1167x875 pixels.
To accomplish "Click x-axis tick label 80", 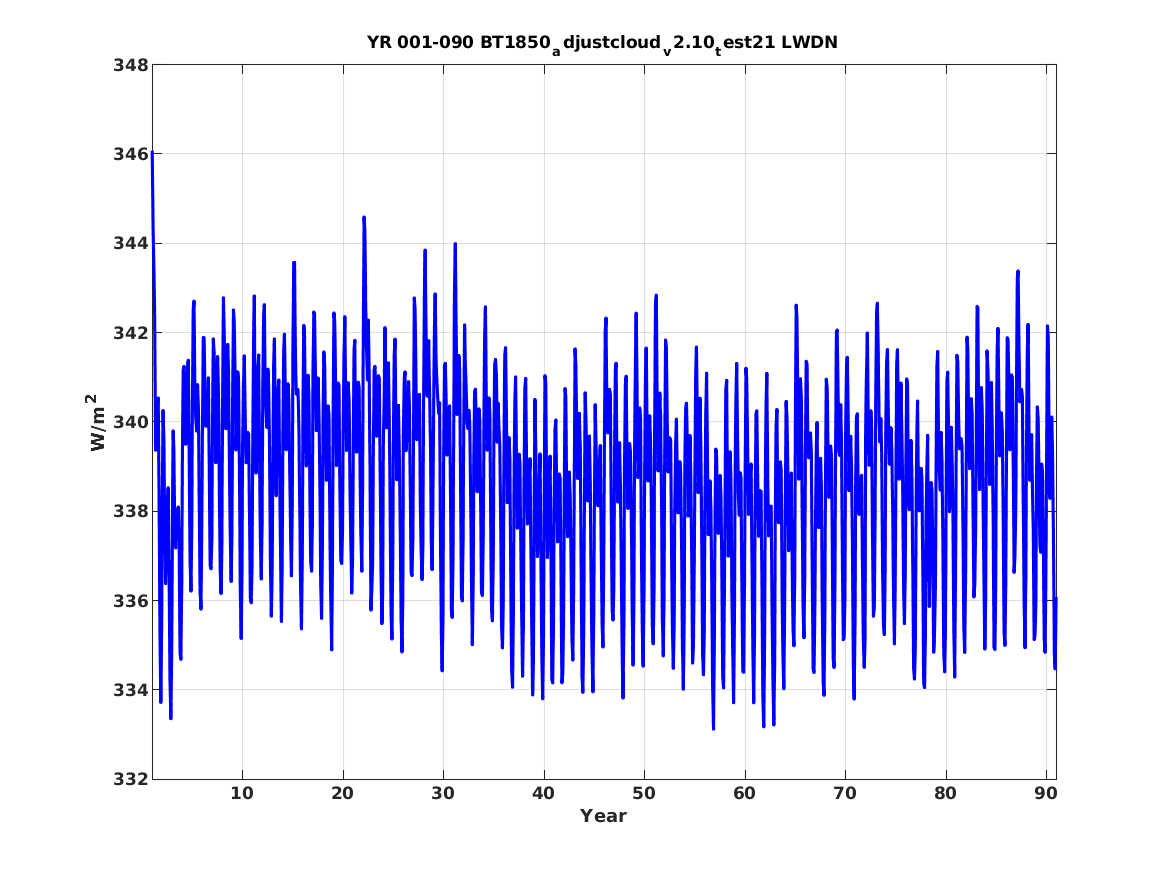I will 945,794.
